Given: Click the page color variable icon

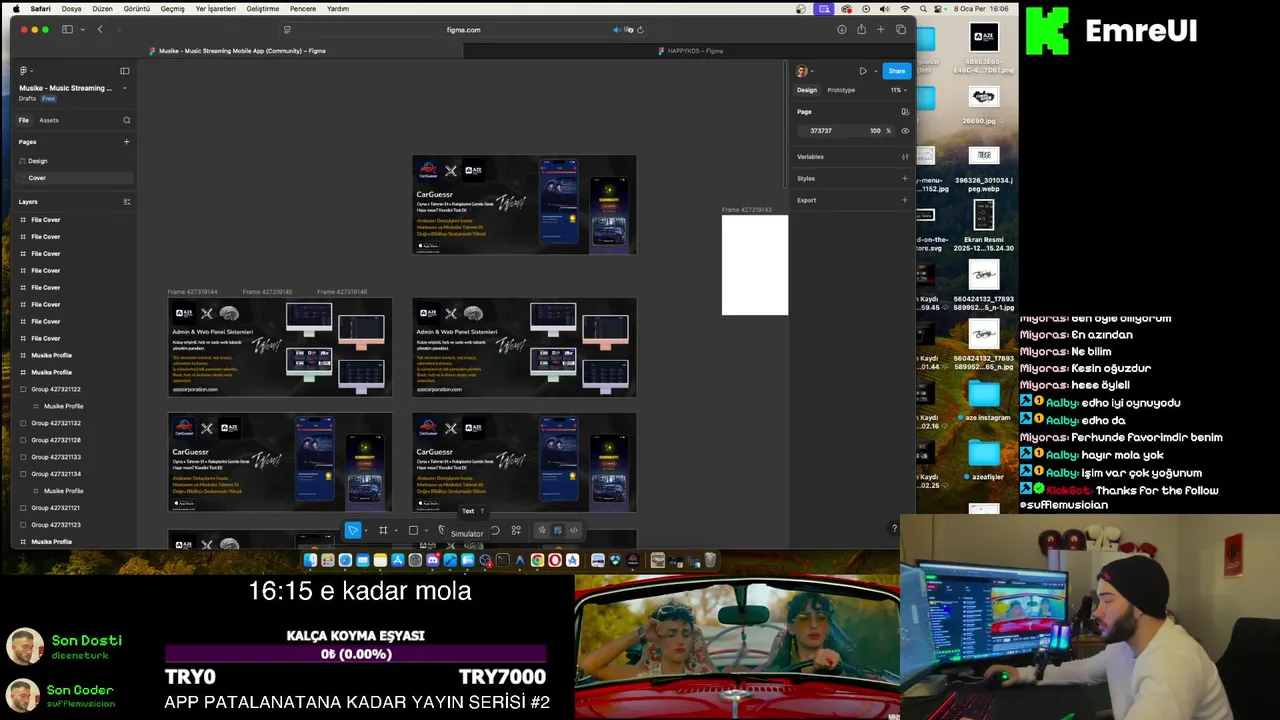Looking at the screenshot, I should click(x=905, y=112).
